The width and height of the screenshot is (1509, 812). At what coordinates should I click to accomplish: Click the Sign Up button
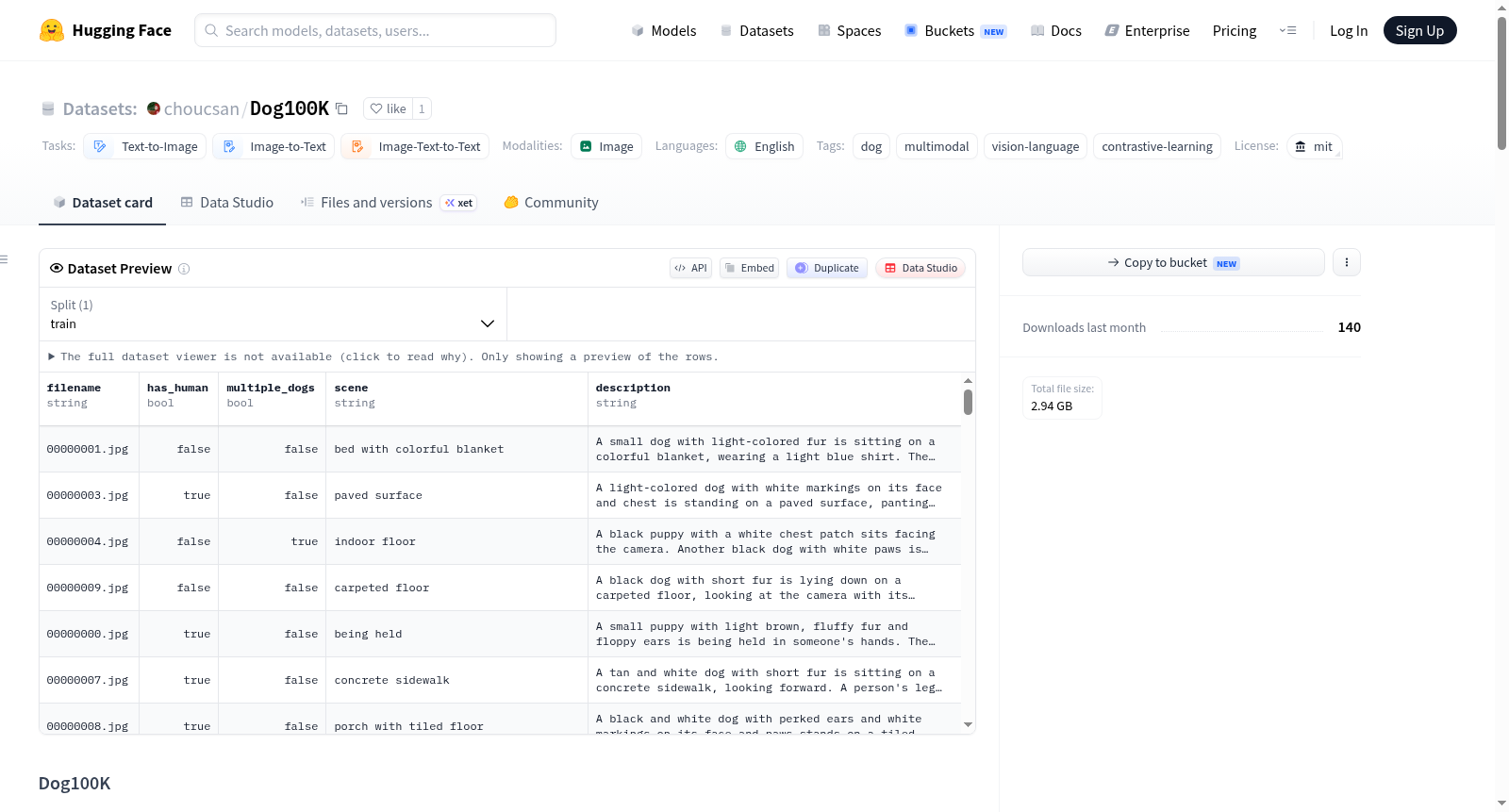coord(1419,31)
